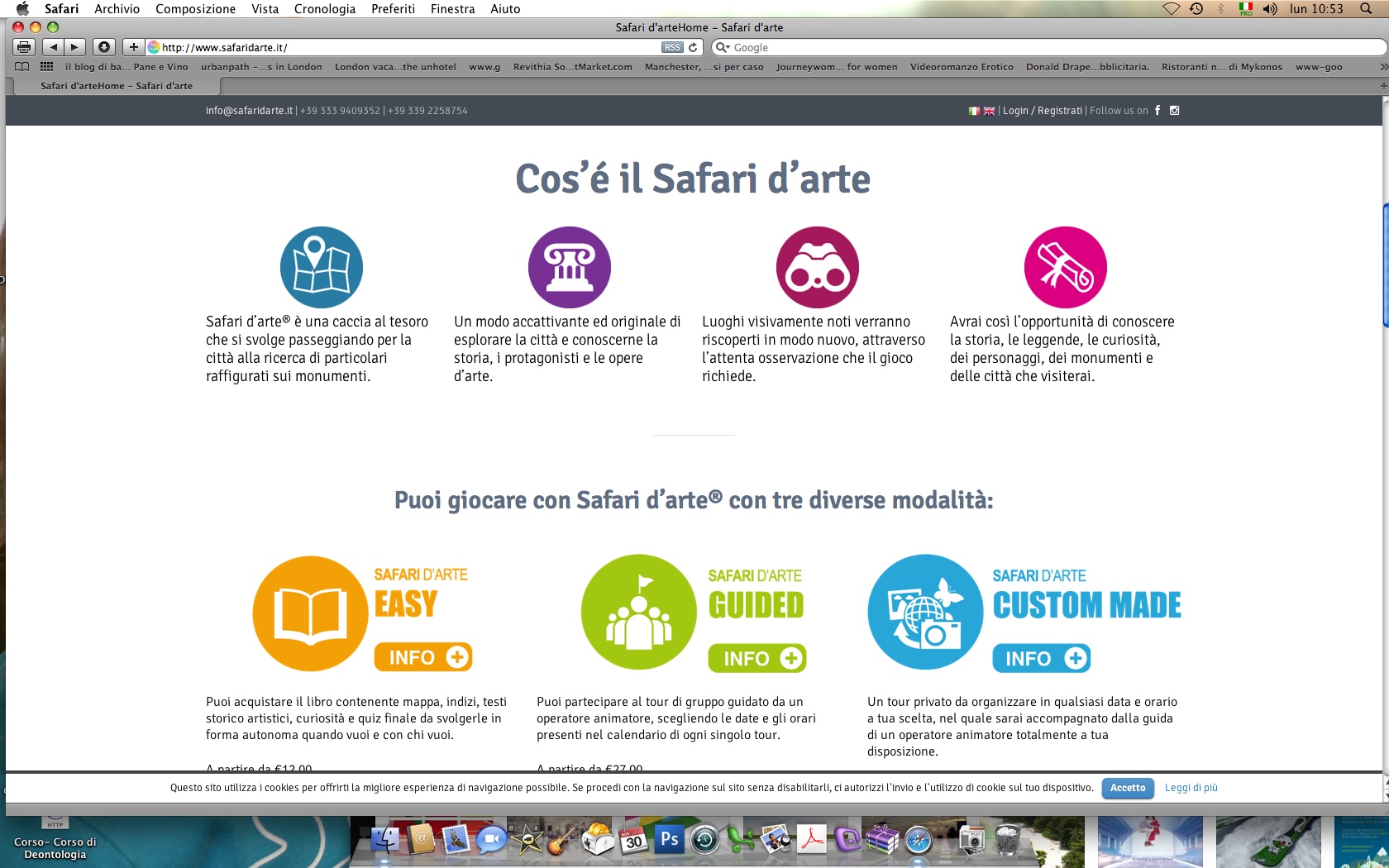Accept cookies with the Accetto button
The height and width of the screenshot is (868, 1389).
1128,788
